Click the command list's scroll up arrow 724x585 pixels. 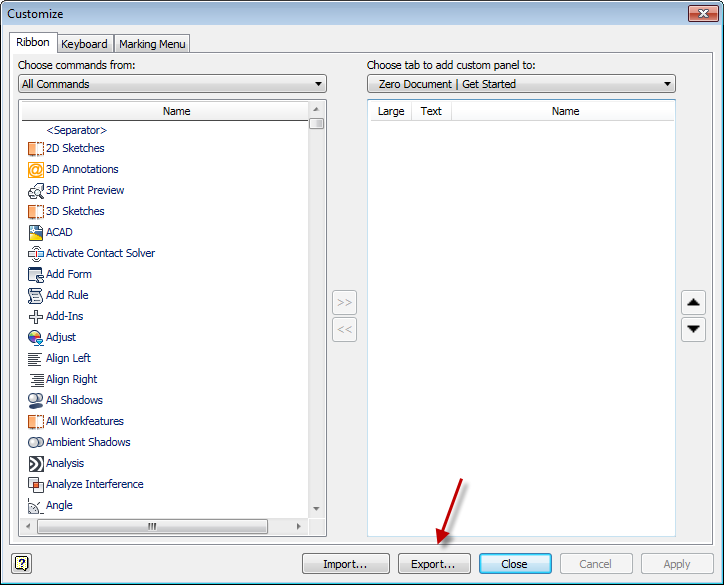click(x=316, y=109)
